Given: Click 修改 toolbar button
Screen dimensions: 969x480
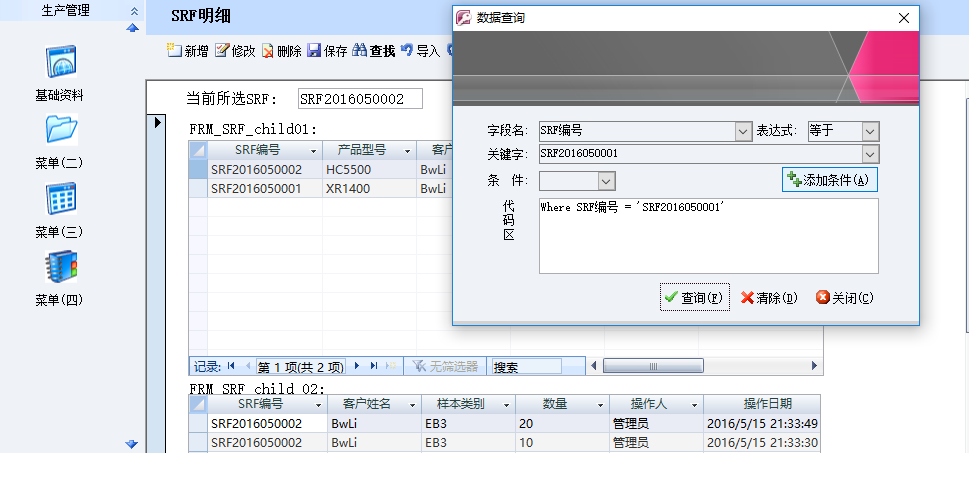Looking at the screenshot, I should tap(235, 51).
